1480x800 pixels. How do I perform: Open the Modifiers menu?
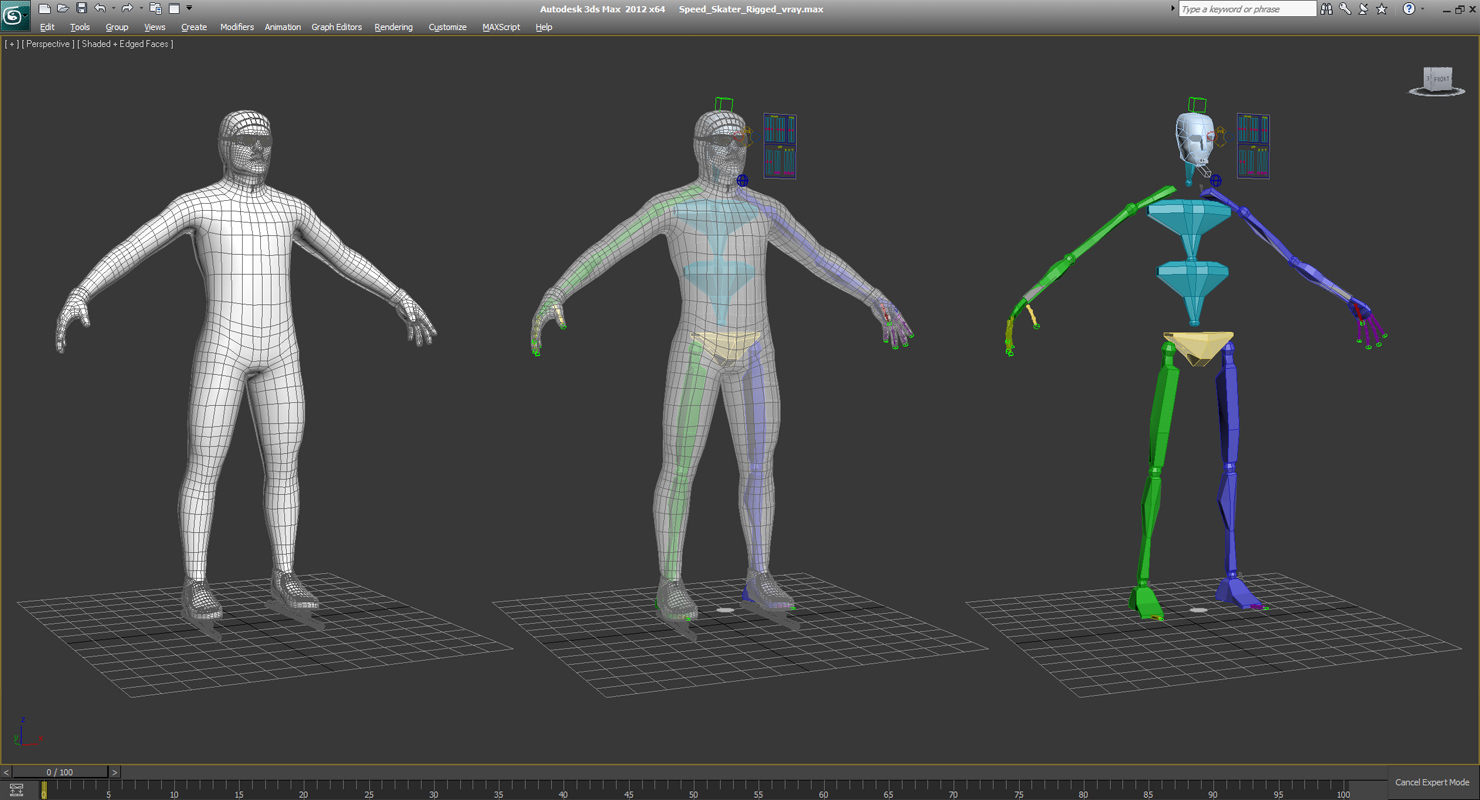(237, 27)
